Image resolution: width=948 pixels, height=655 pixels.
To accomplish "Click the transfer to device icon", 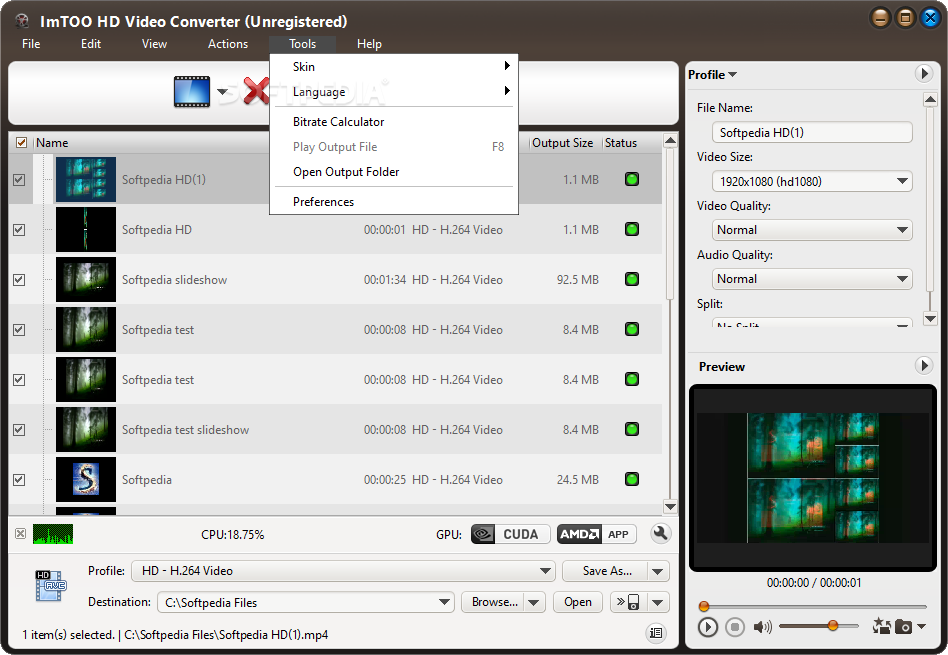I will [628, 602].
